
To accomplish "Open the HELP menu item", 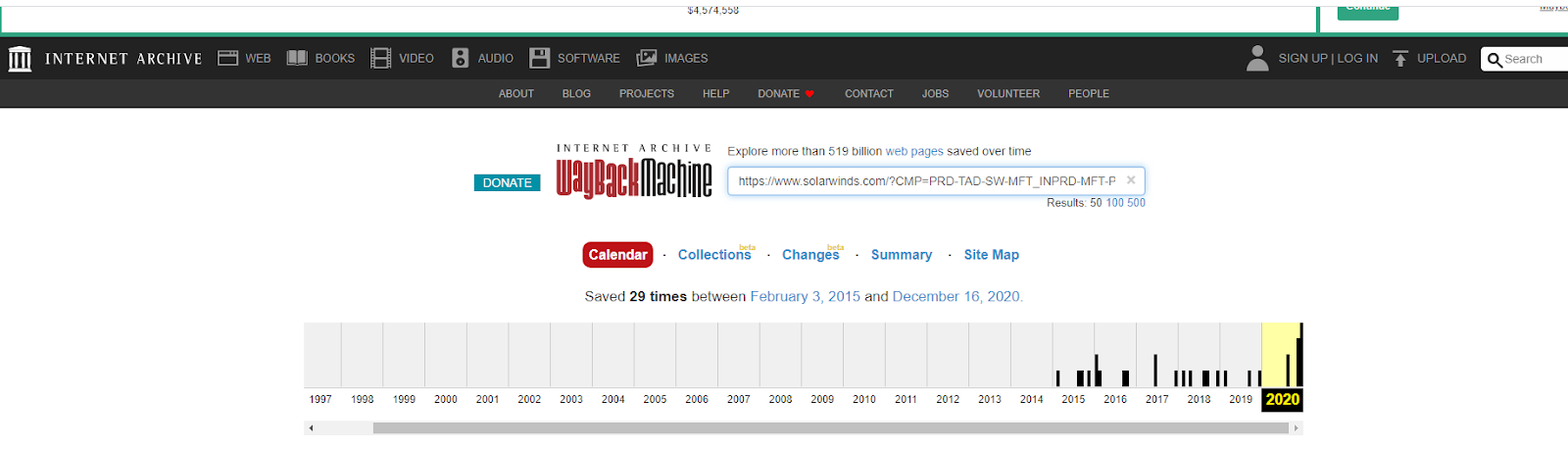I will click(715, 94).
